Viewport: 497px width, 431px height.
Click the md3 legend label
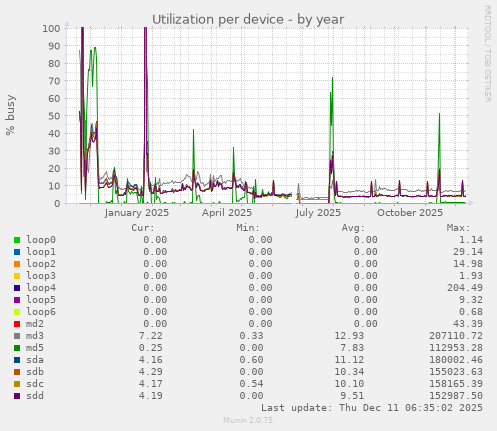pos(35,336)
